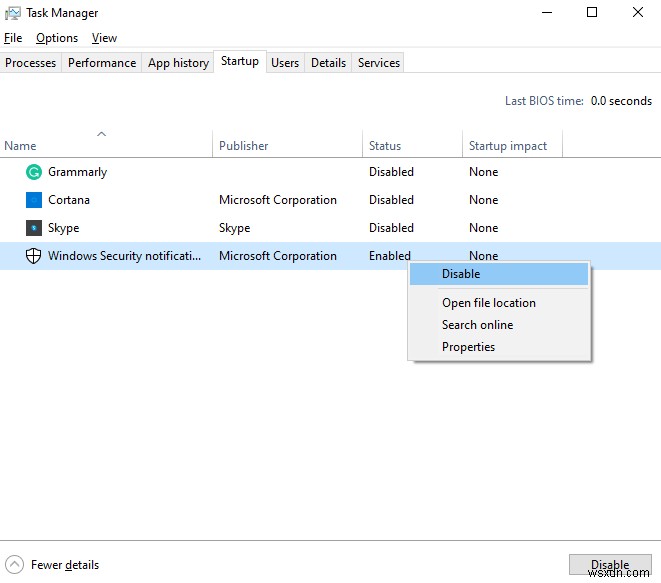
Task: Click the sort arrow above Name column
Action: click(x=102, y=134)
